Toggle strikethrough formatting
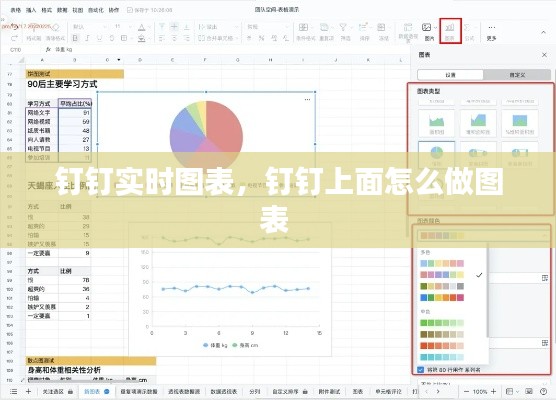 click(x=112, y=38)
